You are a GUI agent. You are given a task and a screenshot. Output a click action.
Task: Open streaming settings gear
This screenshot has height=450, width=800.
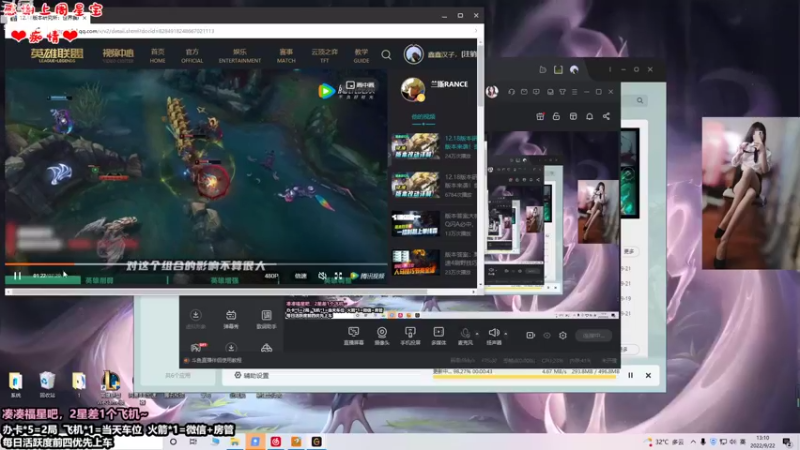(x=563, y=335)
